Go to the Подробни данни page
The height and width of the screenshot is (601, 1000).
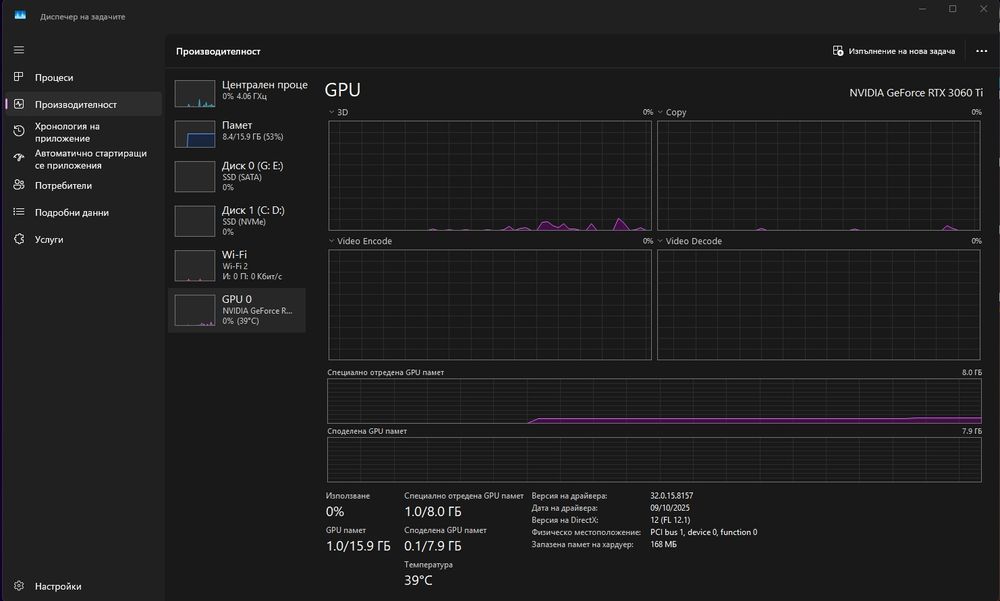point(84,212)
